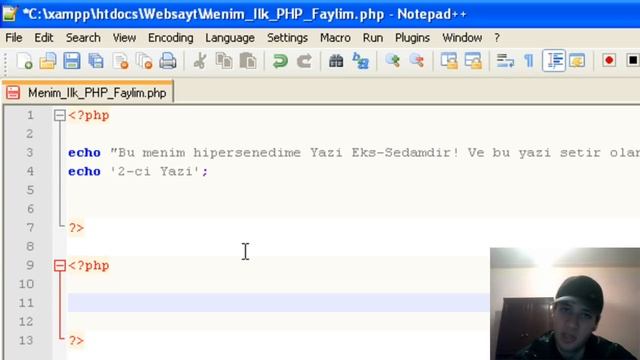Cut selection with the scissors icon
Screen dimensions: 640x360
(200, 61)
